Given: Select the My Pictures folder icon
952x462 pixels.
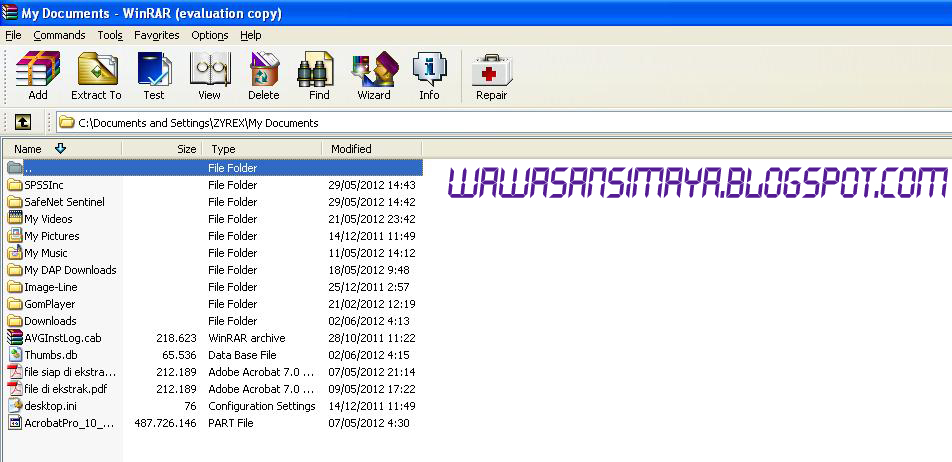Looking at the screenshot, I should click(x=15, y=236).
